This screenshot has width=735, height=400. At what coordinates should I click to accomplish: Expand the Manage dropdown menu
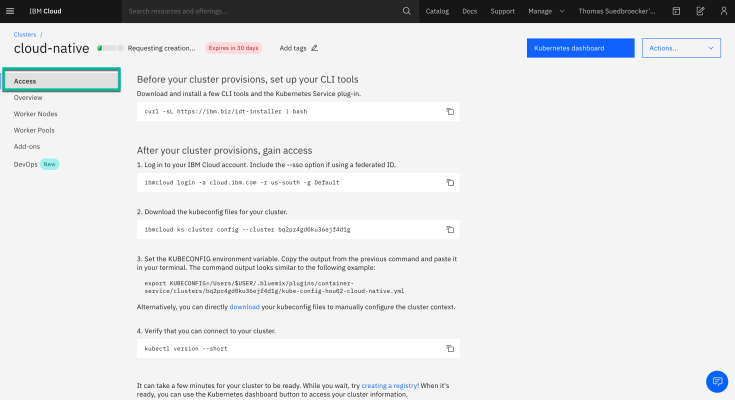tap(546, 11)
